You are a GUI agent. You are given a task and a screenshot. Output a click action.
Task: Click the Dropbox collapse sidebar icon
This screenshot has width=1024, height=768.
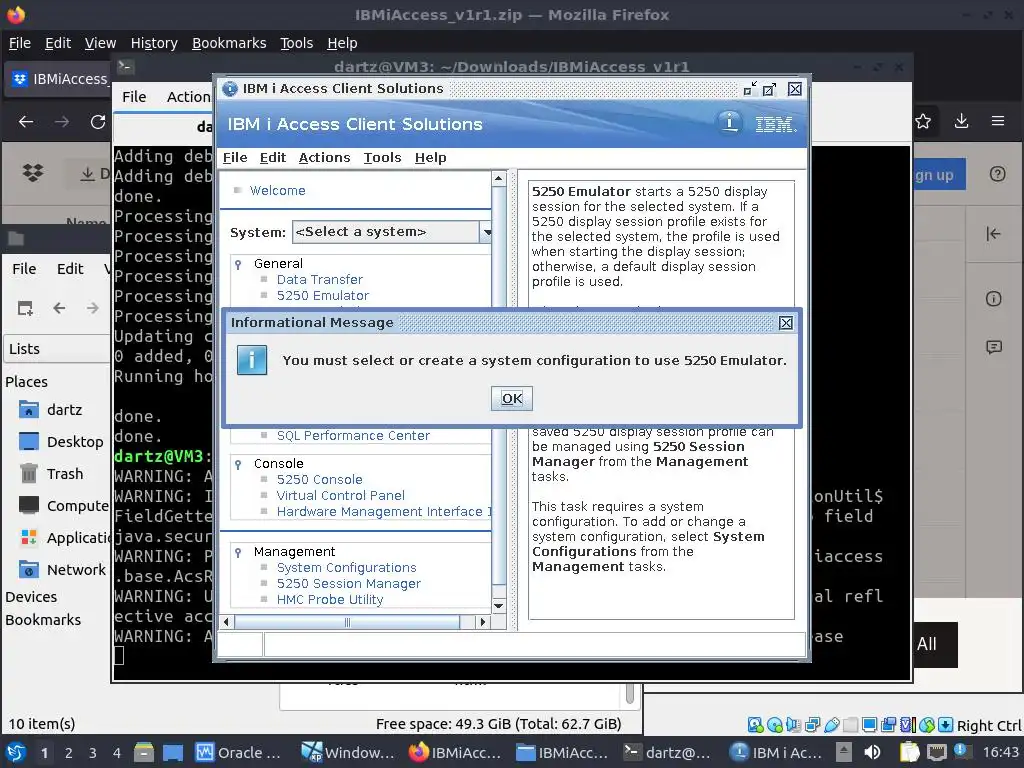[993, 234]
